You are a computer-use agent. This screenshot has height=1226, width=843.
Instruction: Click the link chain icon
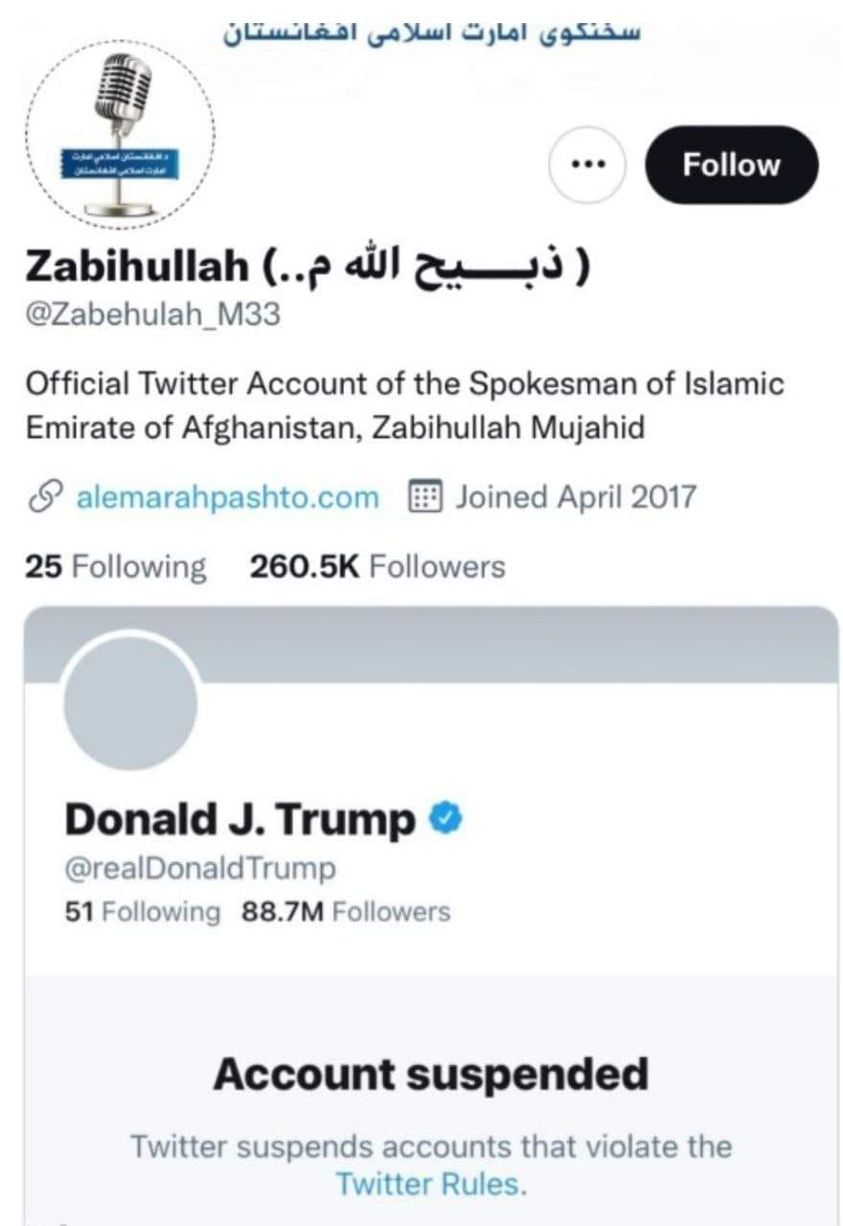[43, 497]
